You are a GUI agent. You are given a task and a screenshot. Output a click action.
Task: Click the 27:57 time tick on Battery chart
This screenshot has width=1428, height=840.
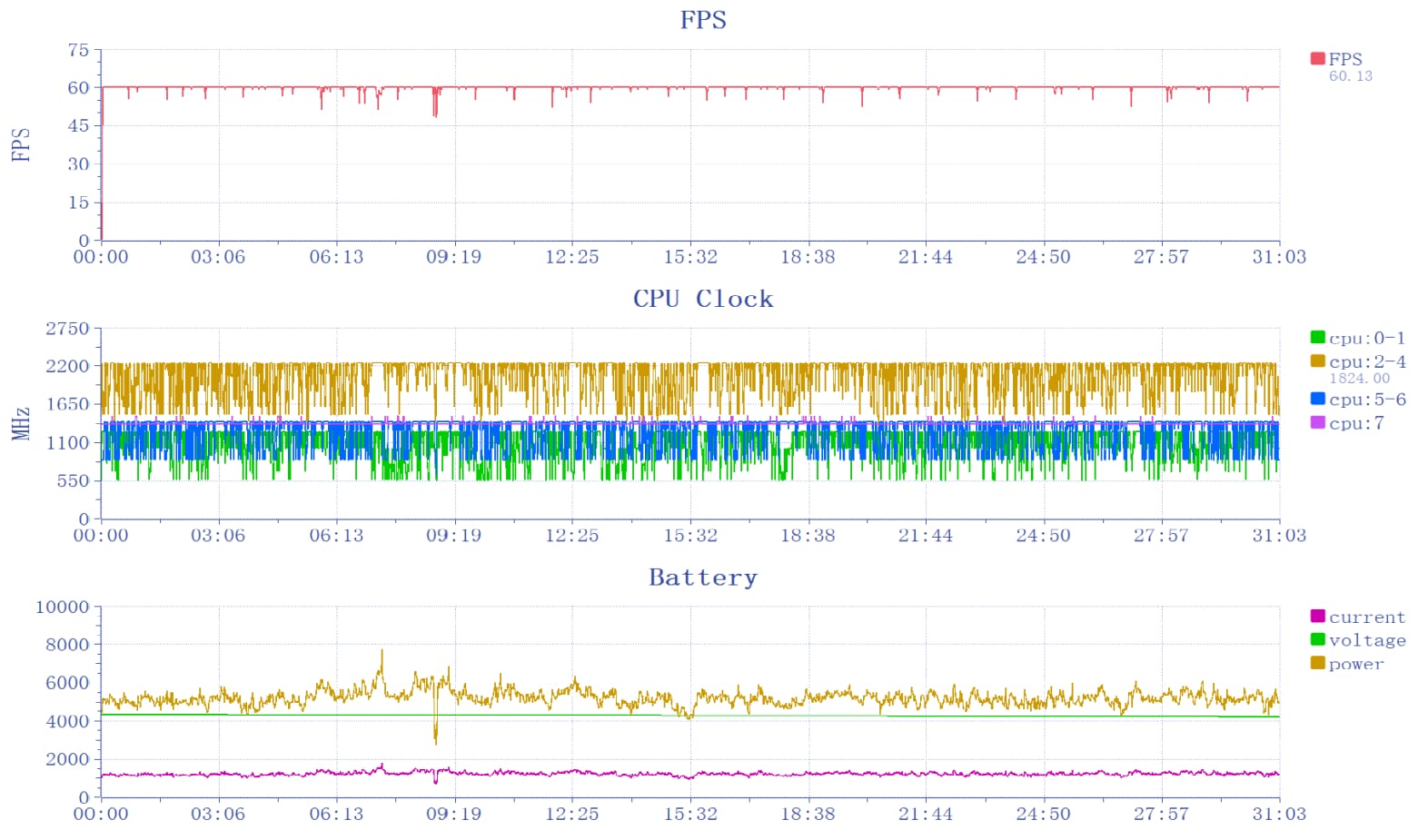(x=1160, y=814)
